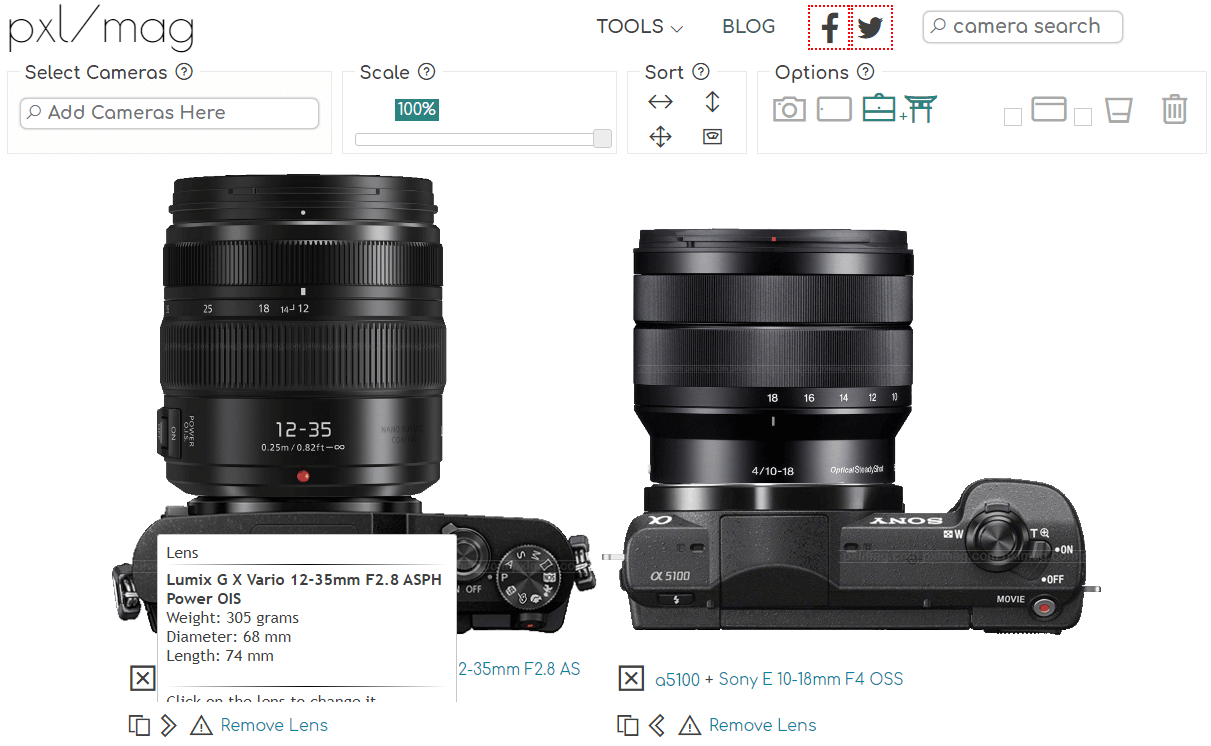Click the "Diameter: 68 mm" tooltip line
Screen dimensions: 1211x746
(x=228, y=637)
